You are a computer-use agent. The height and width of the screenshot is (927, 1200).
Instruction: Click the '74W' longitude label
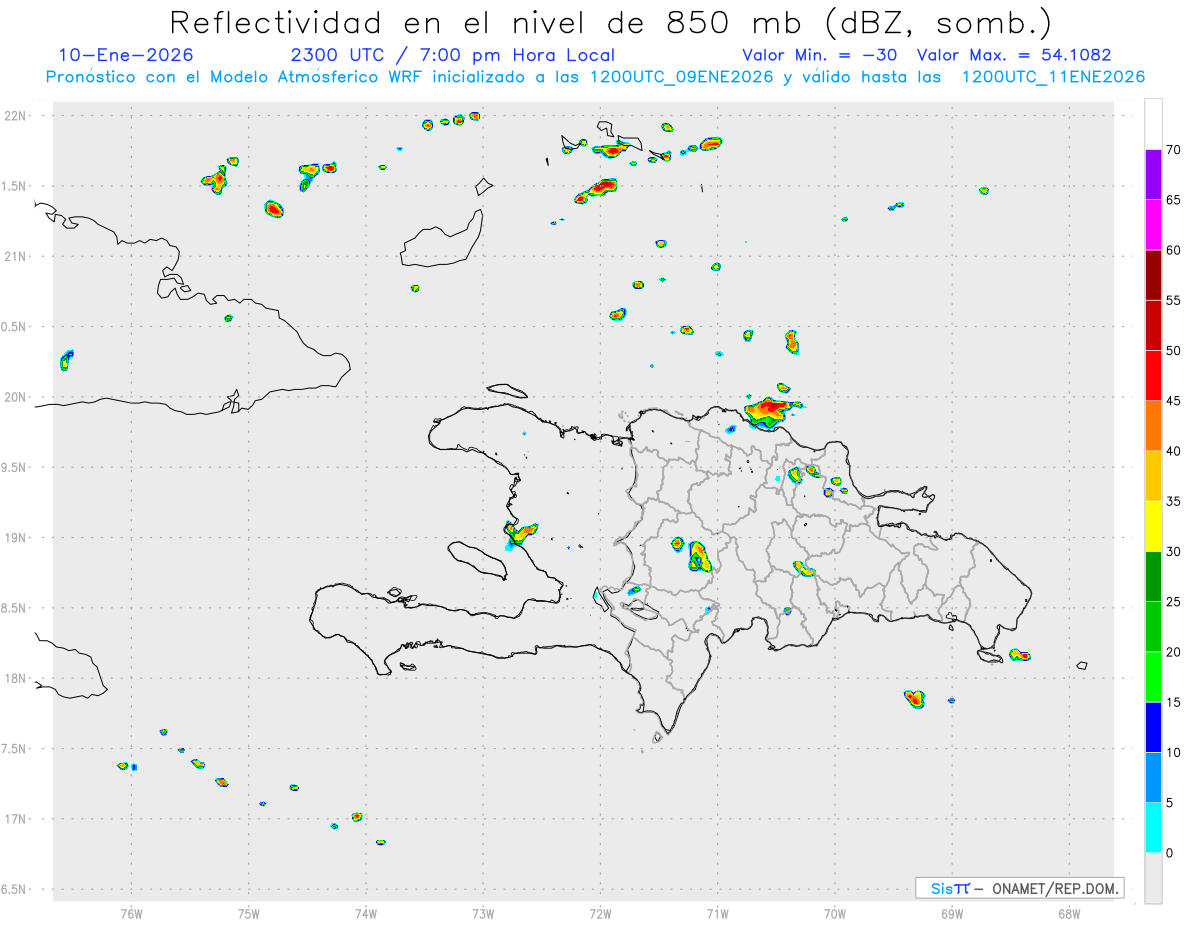tap(366, 914)
